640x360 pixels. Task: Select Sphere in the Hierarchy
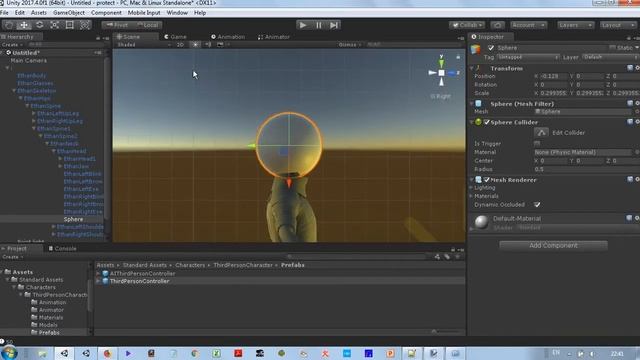[73, 219]
